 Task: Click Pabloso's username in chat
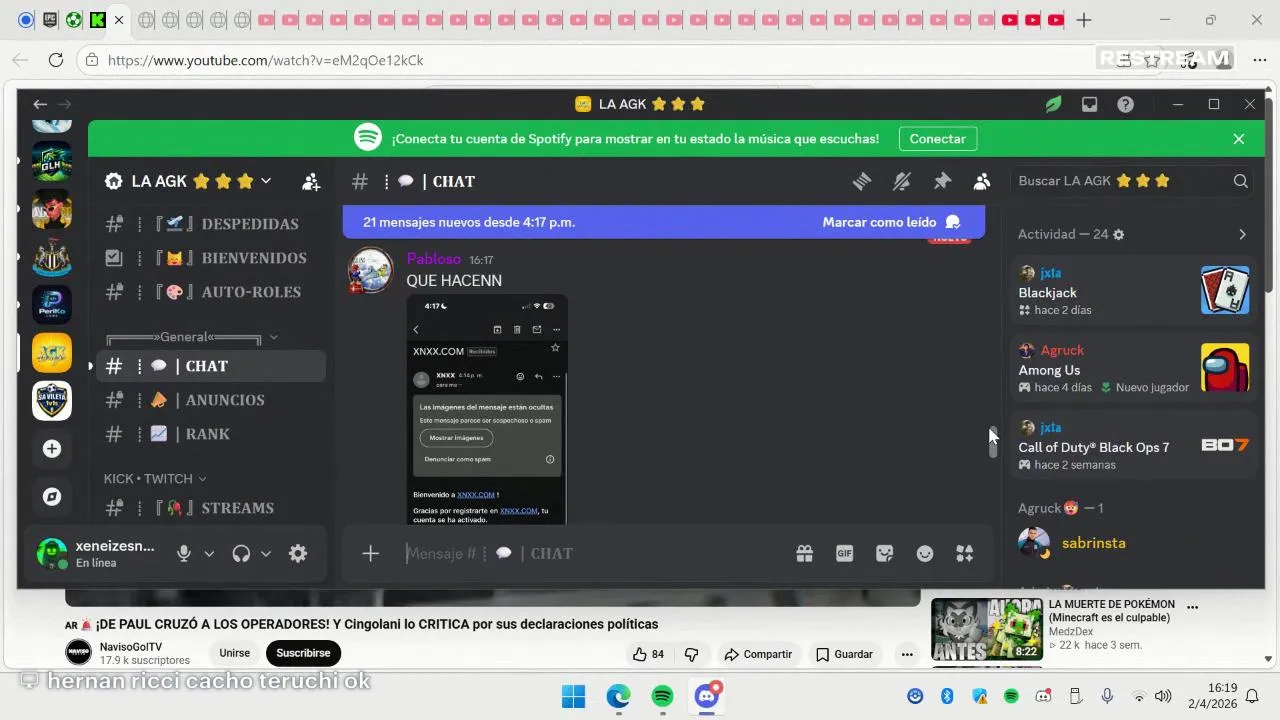coord(434,259)
